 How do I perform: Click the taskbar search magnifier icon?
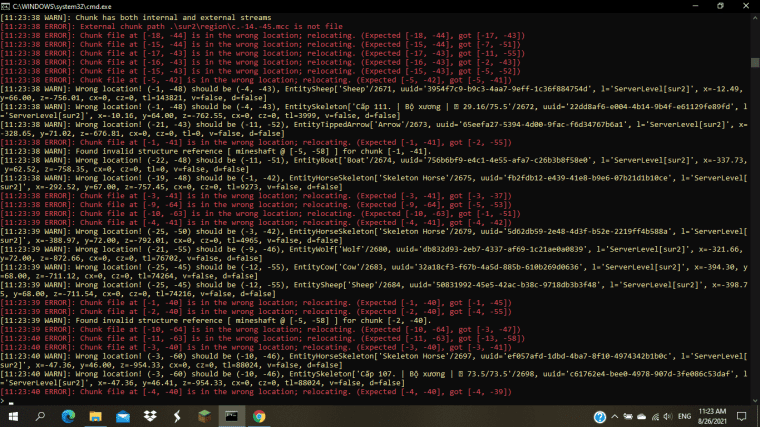42,415
